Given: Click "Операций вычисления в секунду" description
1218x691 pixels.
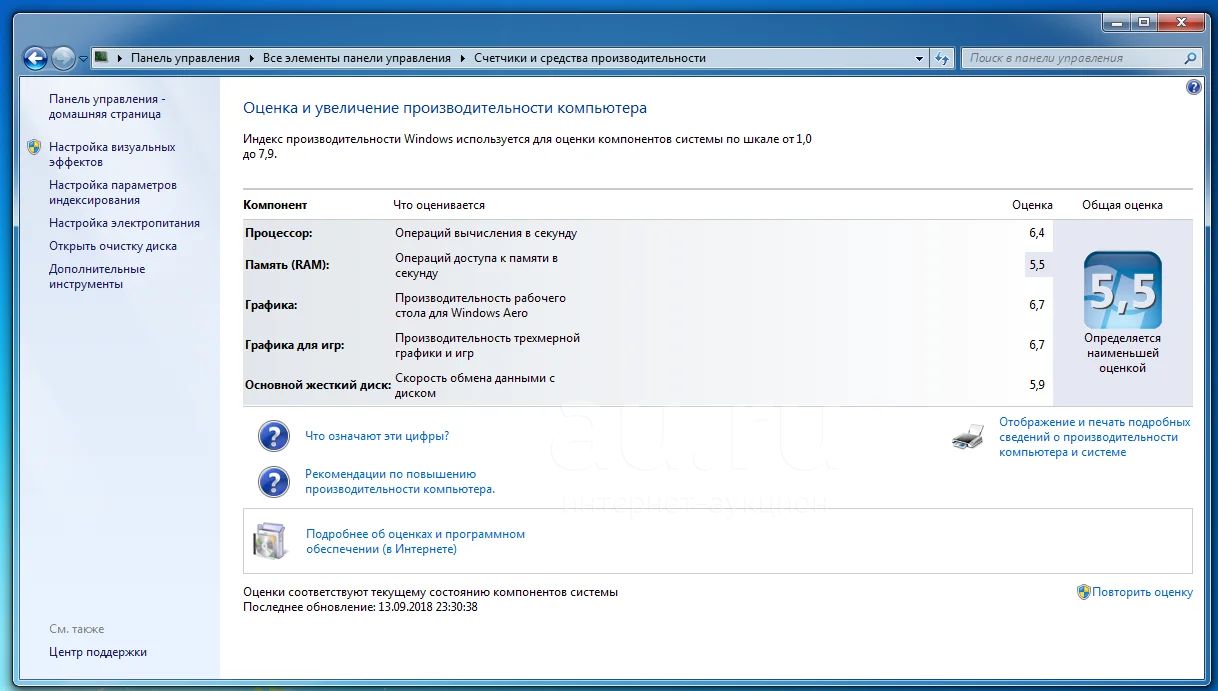Looking at the screenshot, I should pyautogui.click(x=486, y=233).
